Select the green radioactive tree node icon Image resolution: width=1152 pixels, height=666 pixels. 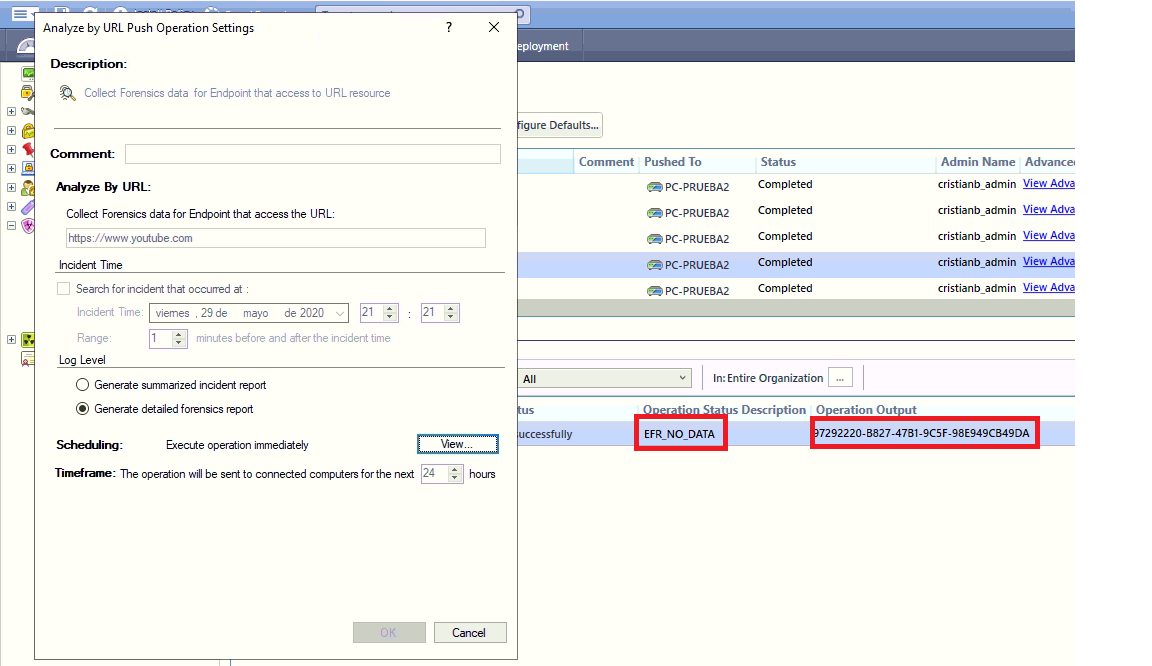click(28, 340)
